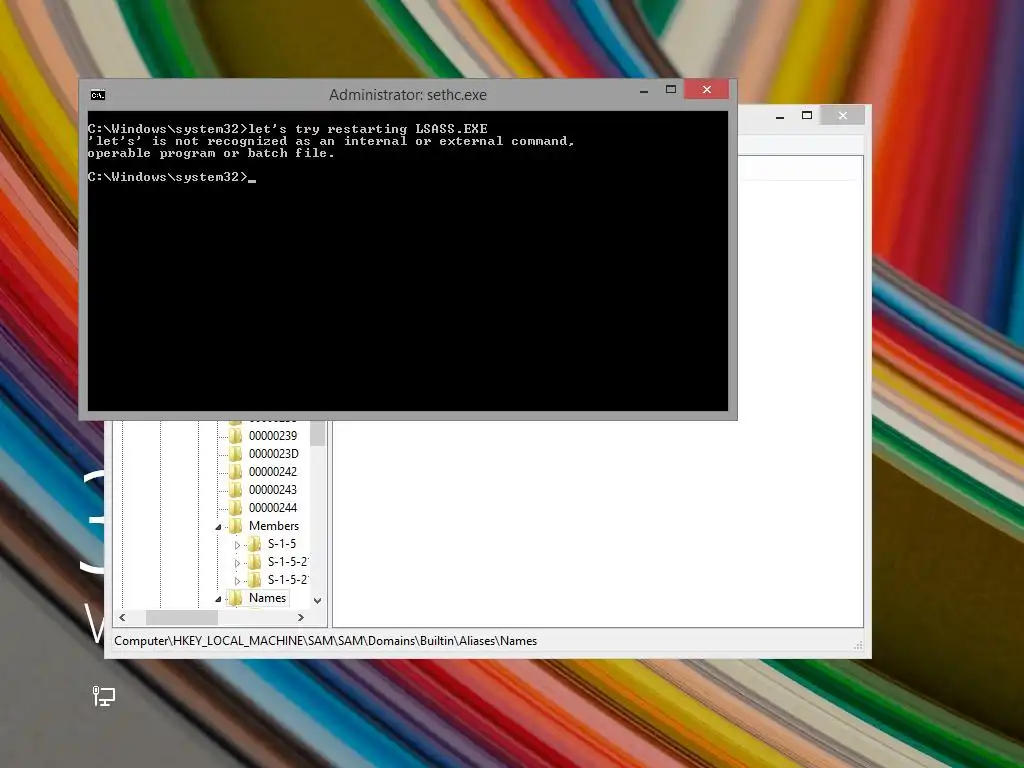Viewport: 1024px width, 768px height.
Task: Select the 00000242 registry key
Action: pyautogui.click(x=272, y=472)
